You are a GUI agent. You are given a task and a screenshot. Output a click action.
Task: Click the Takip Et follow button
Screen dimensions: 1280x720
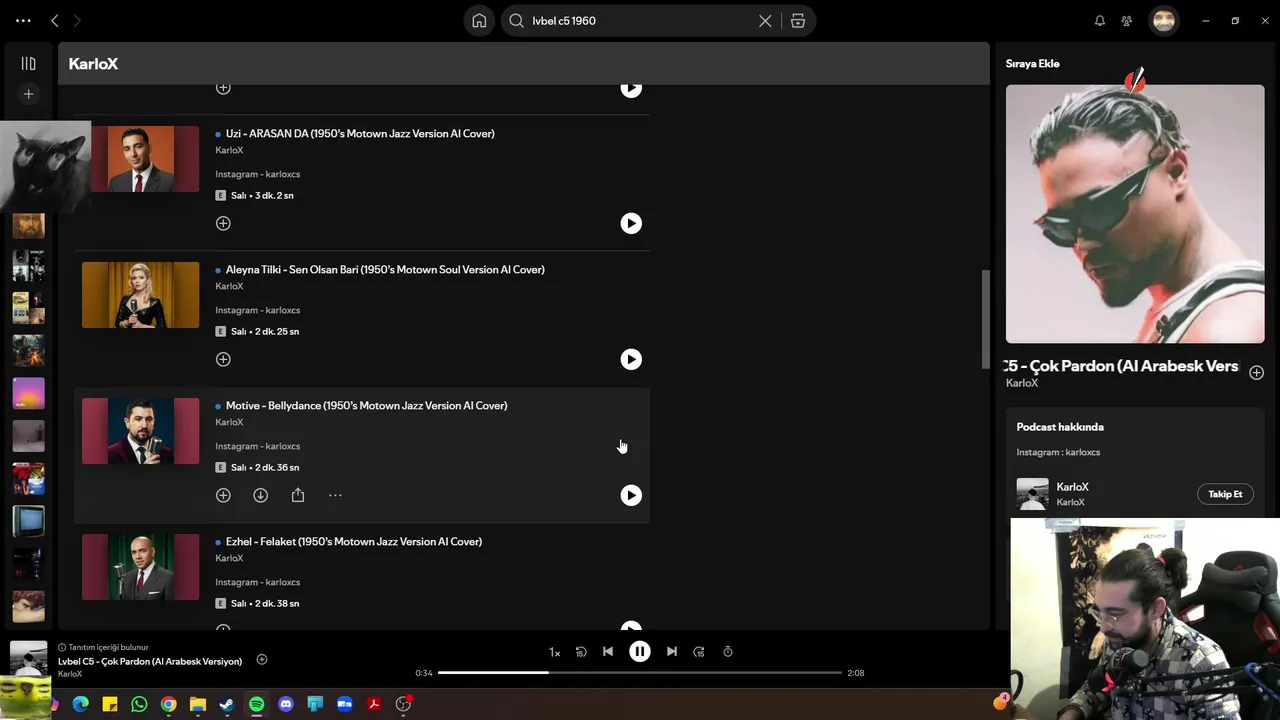coord(1225,494)
